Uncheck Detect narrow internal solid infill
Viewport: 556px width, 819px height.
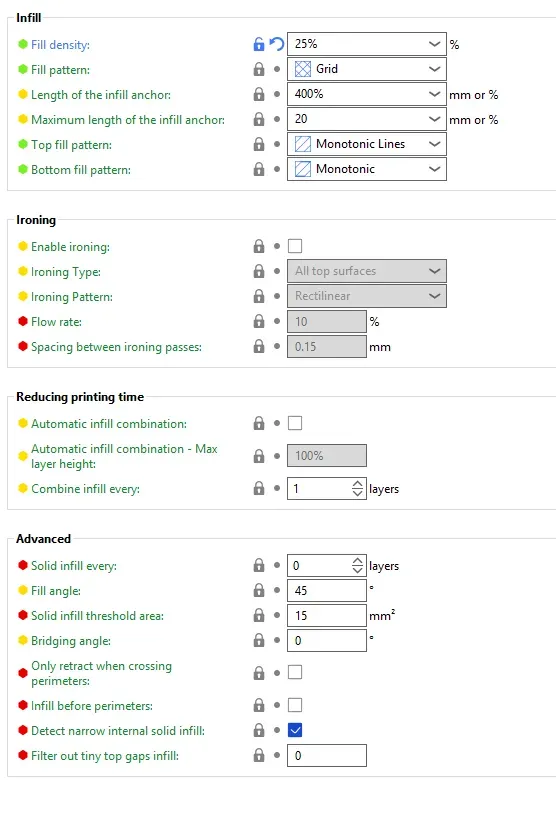[x=295, y=730]
